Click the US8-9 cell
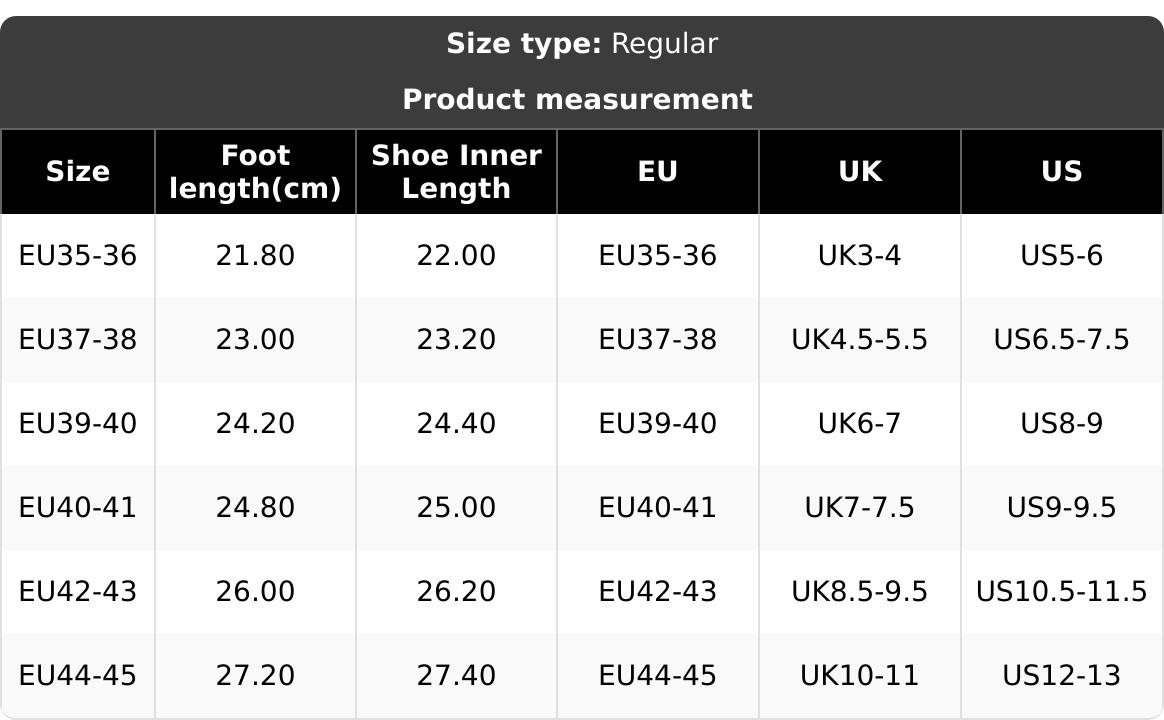Image resolution: width=1164 pixels, height=720 pixels. (1062, 424)
